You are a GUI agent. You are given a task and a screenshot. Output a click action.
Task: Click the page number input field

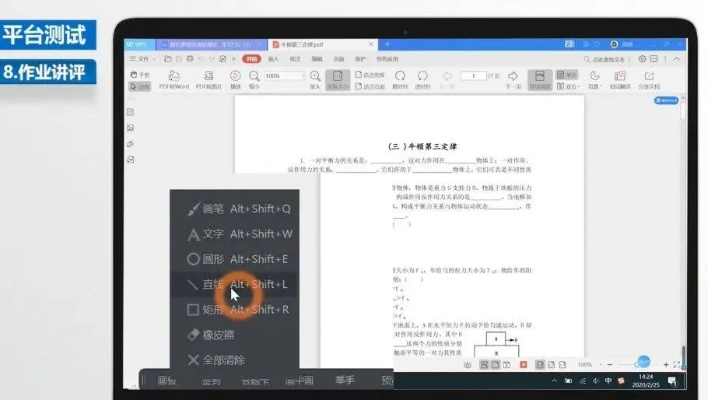(472, 76)
